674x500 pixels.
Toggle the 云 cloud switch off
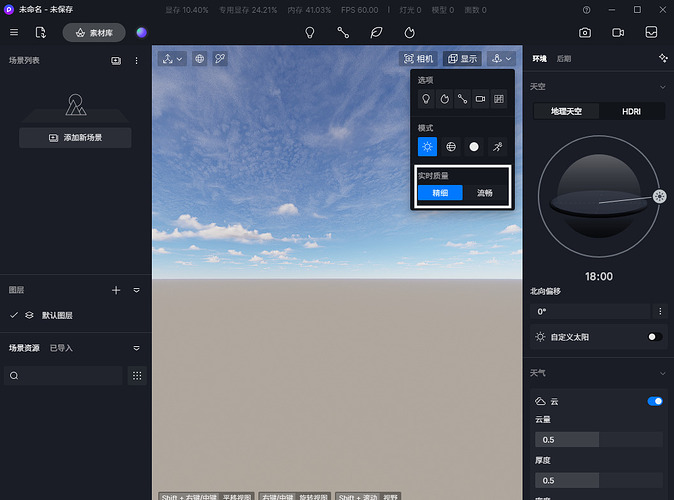655,401
